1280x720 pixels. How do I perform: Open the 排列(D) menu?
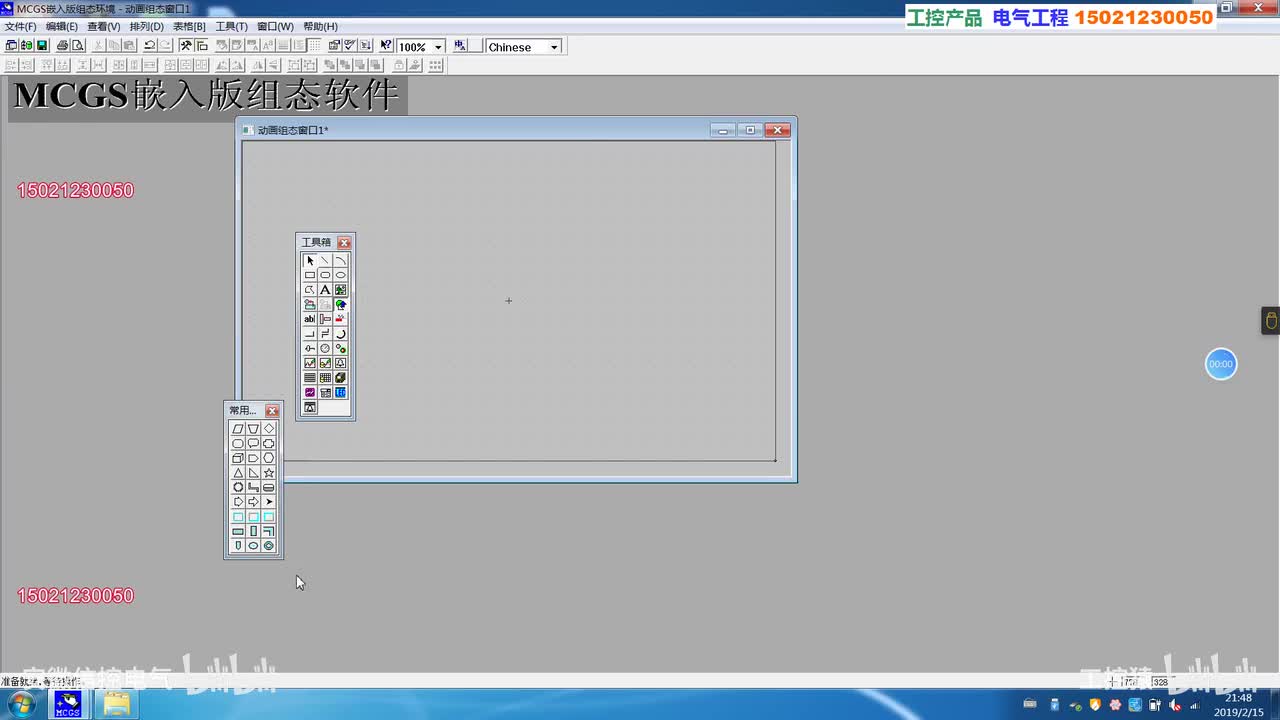[147, 26]
